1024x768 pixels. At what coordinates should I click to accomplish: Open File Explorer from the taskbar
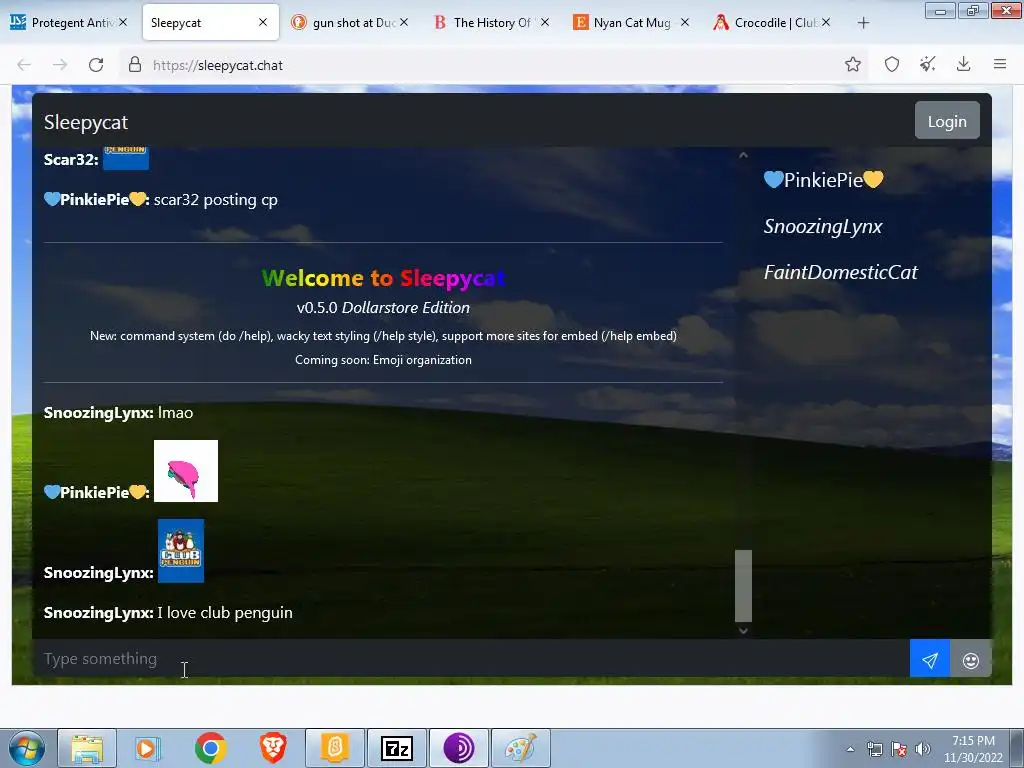87,748
